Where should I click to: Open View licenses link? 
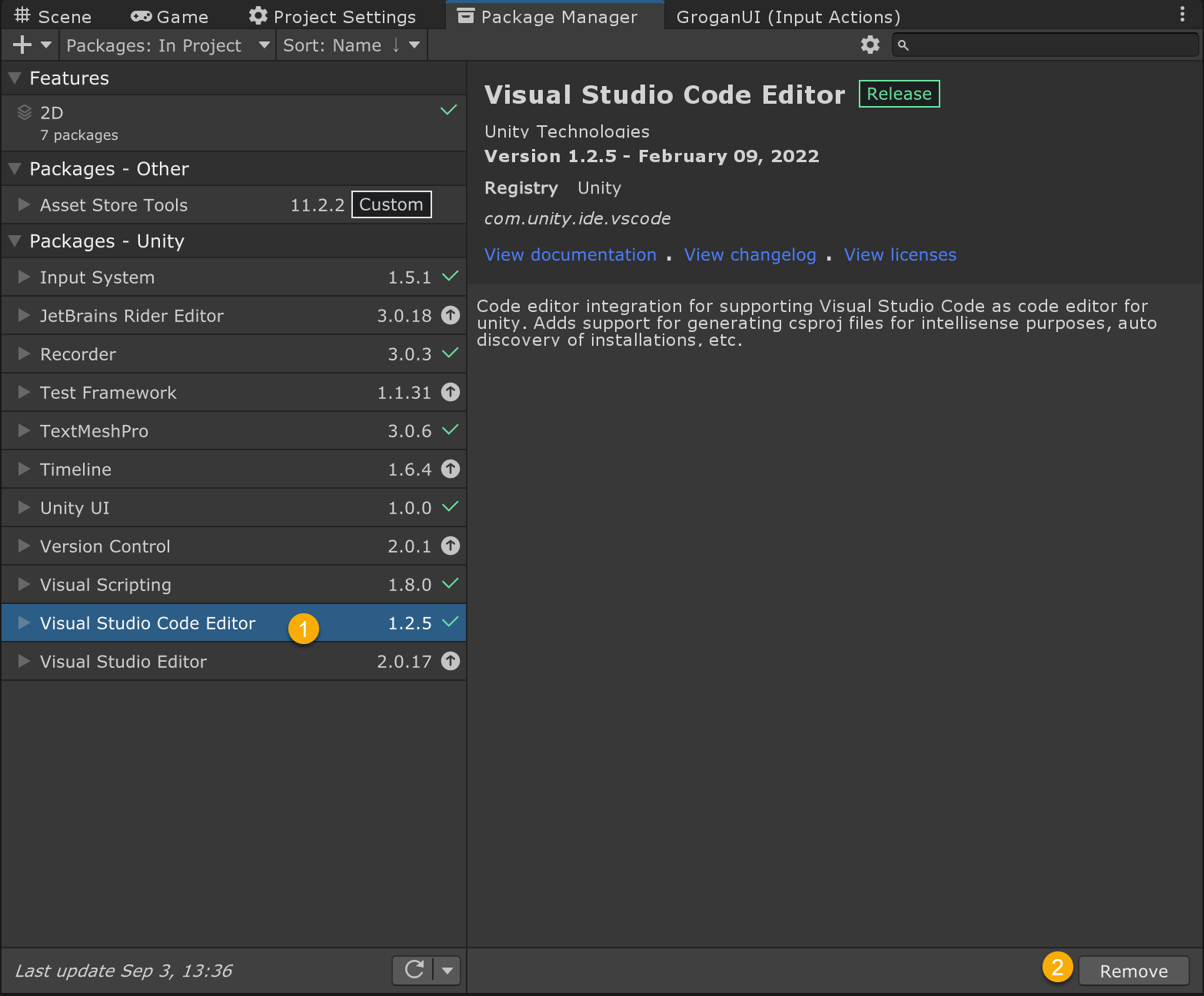[x=900, y=255]
